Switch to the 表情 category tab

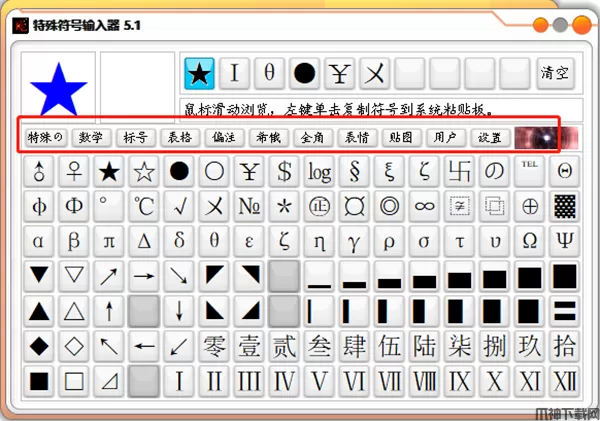tap(357, 137)
